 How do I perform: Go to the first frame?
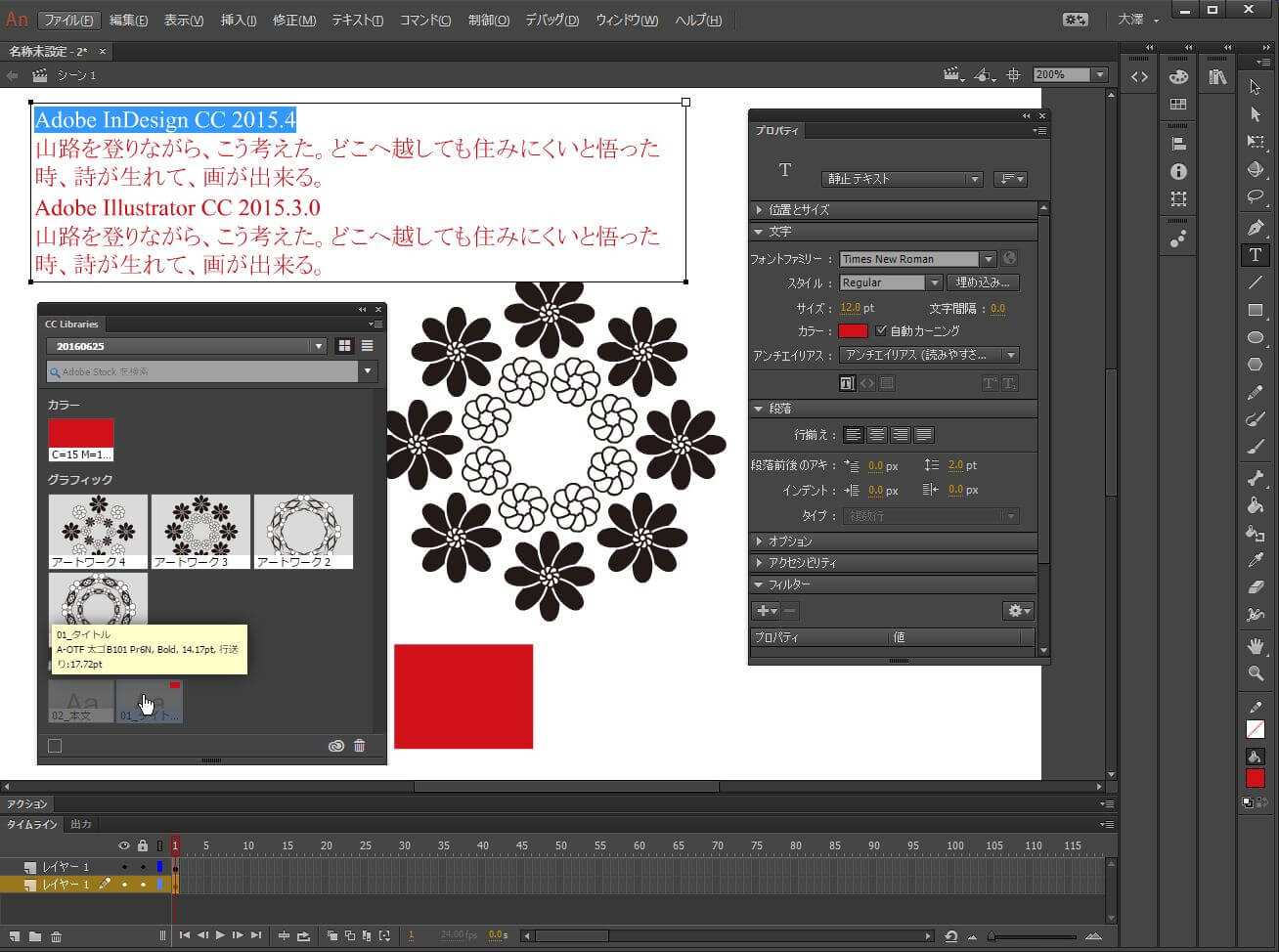(184, 935)
